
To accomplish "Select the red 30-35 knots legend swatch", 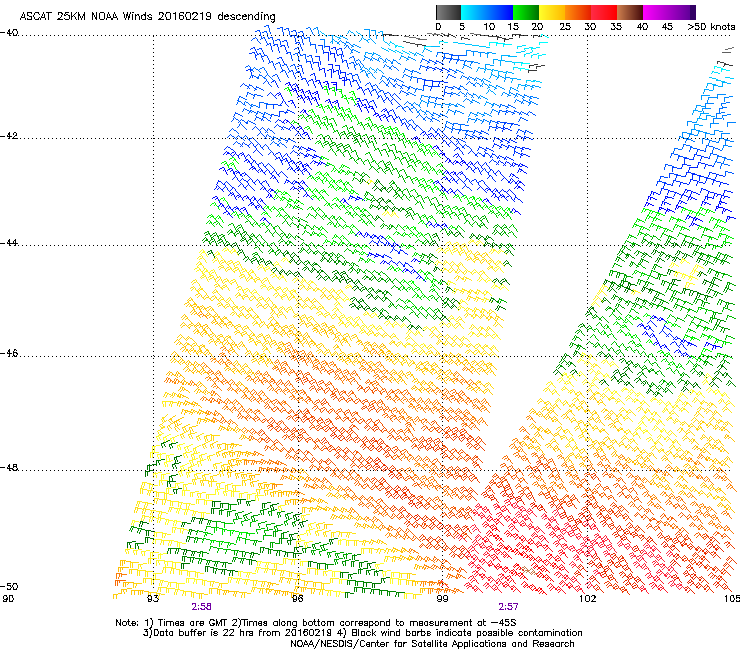I will (x=604, y=12).
